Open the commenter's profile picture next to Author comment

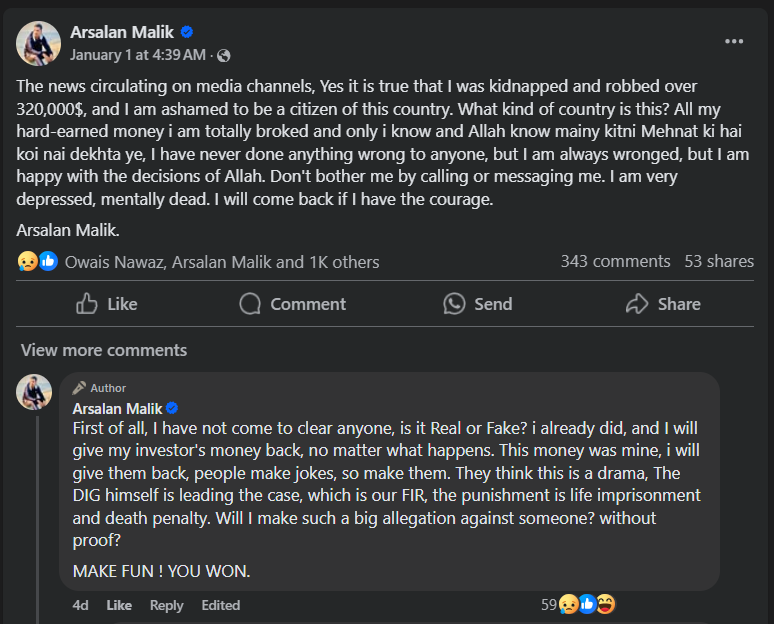click(x=34, y=392)
